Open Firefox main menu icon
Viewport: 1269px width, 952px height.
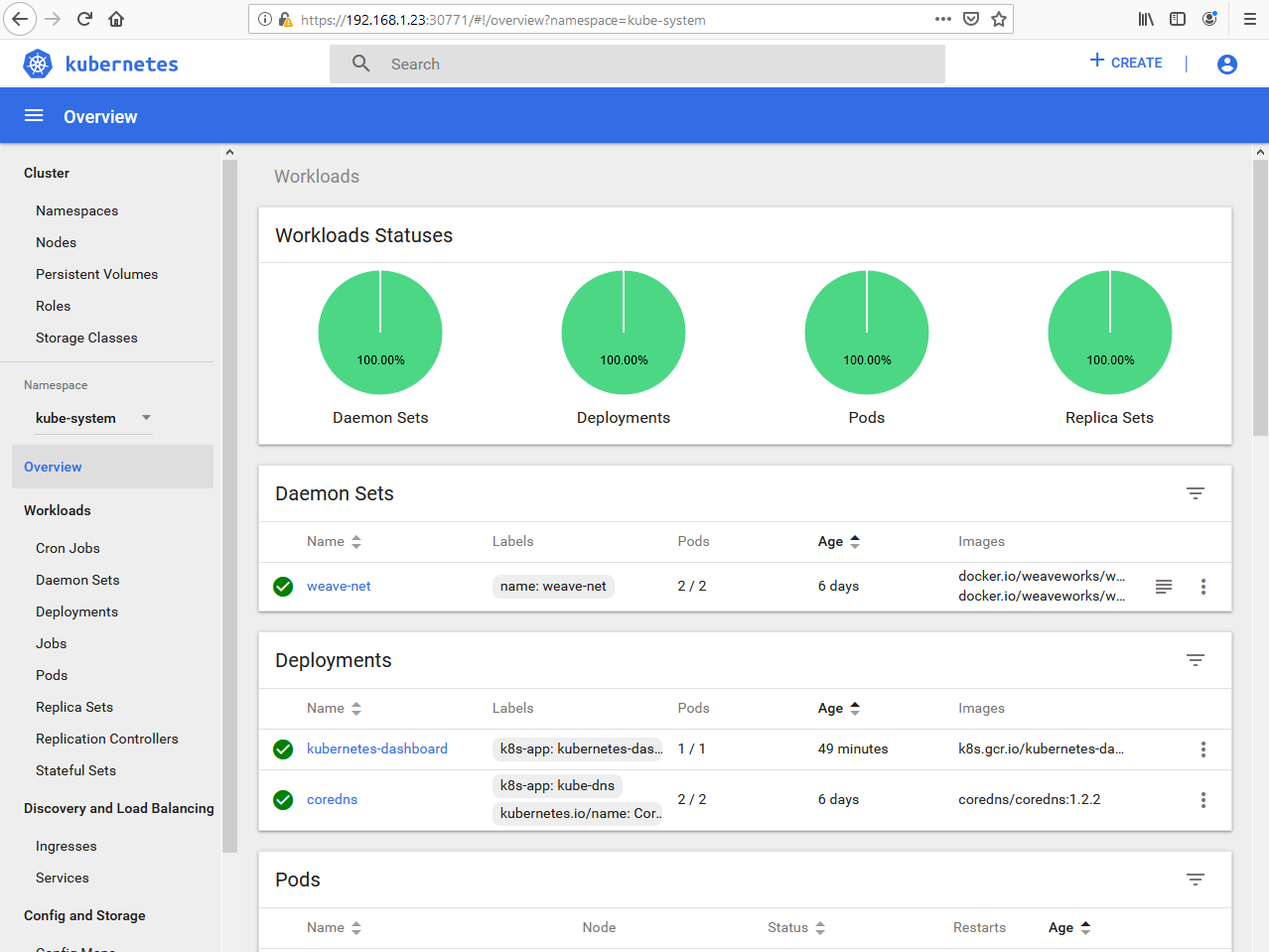(x=1250, y=19)
